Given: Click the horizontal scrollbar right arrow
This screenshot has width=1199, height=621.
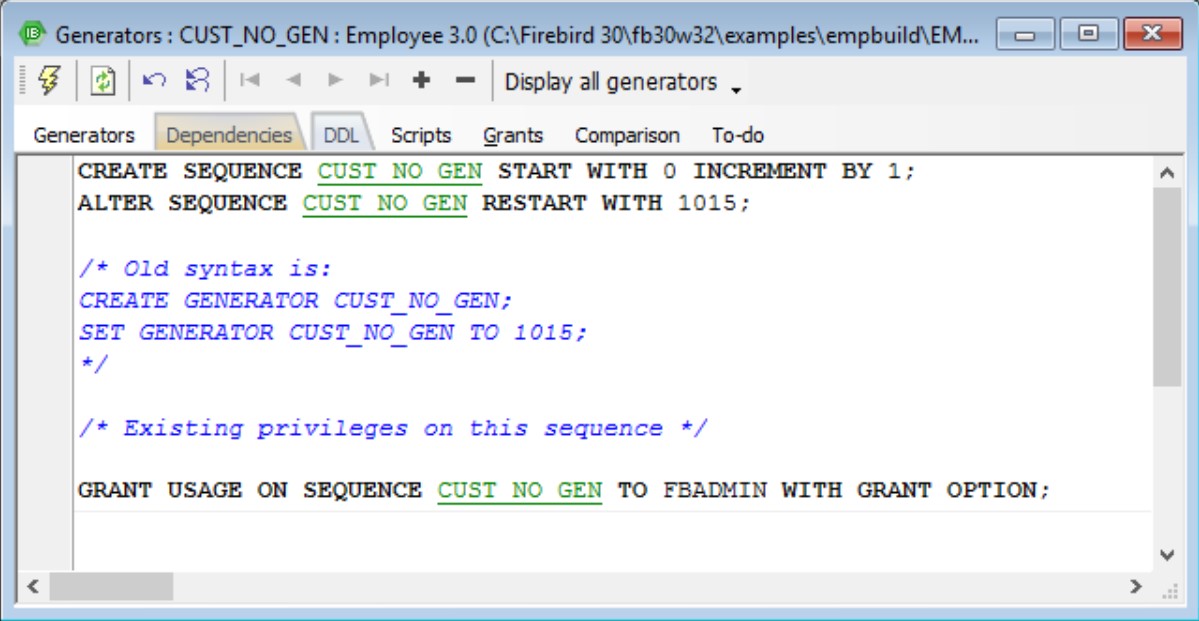Looking at the screenshot, I should 1136,586.
